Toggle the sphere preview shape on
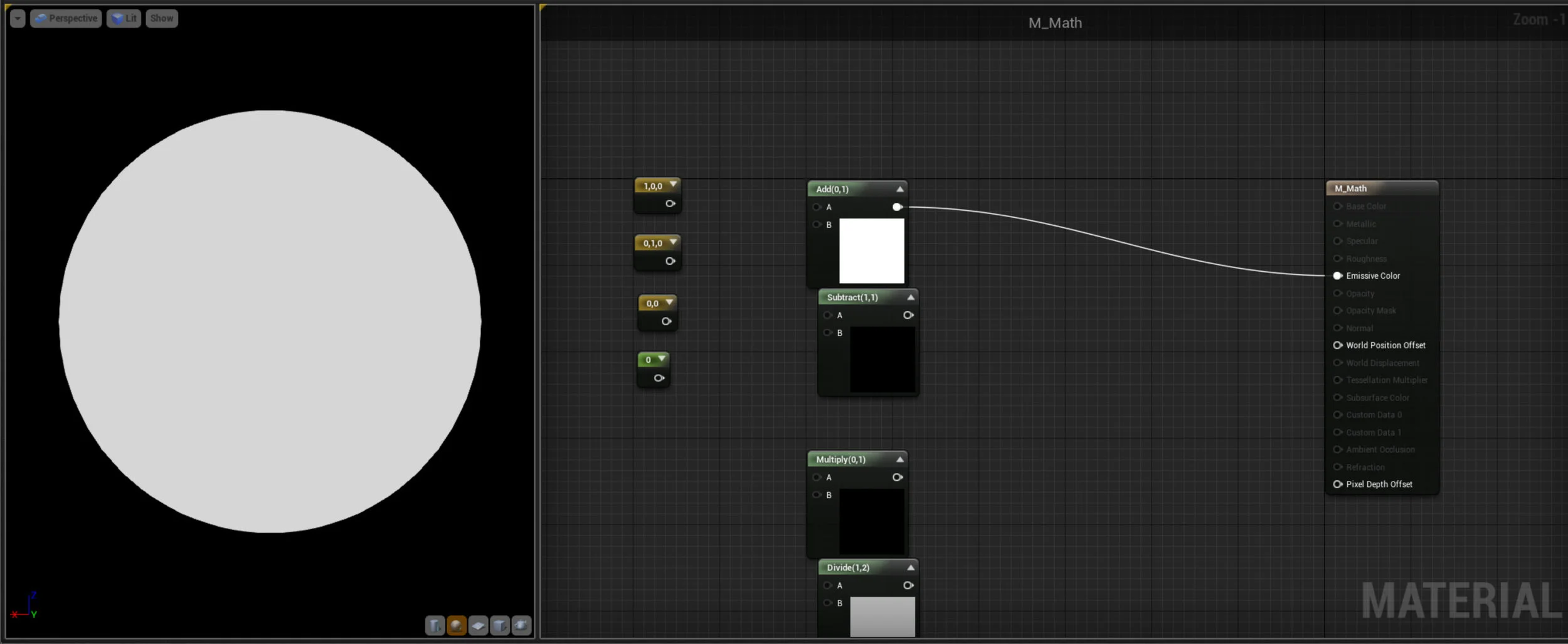1568x644 pixels. click(457, 625)
